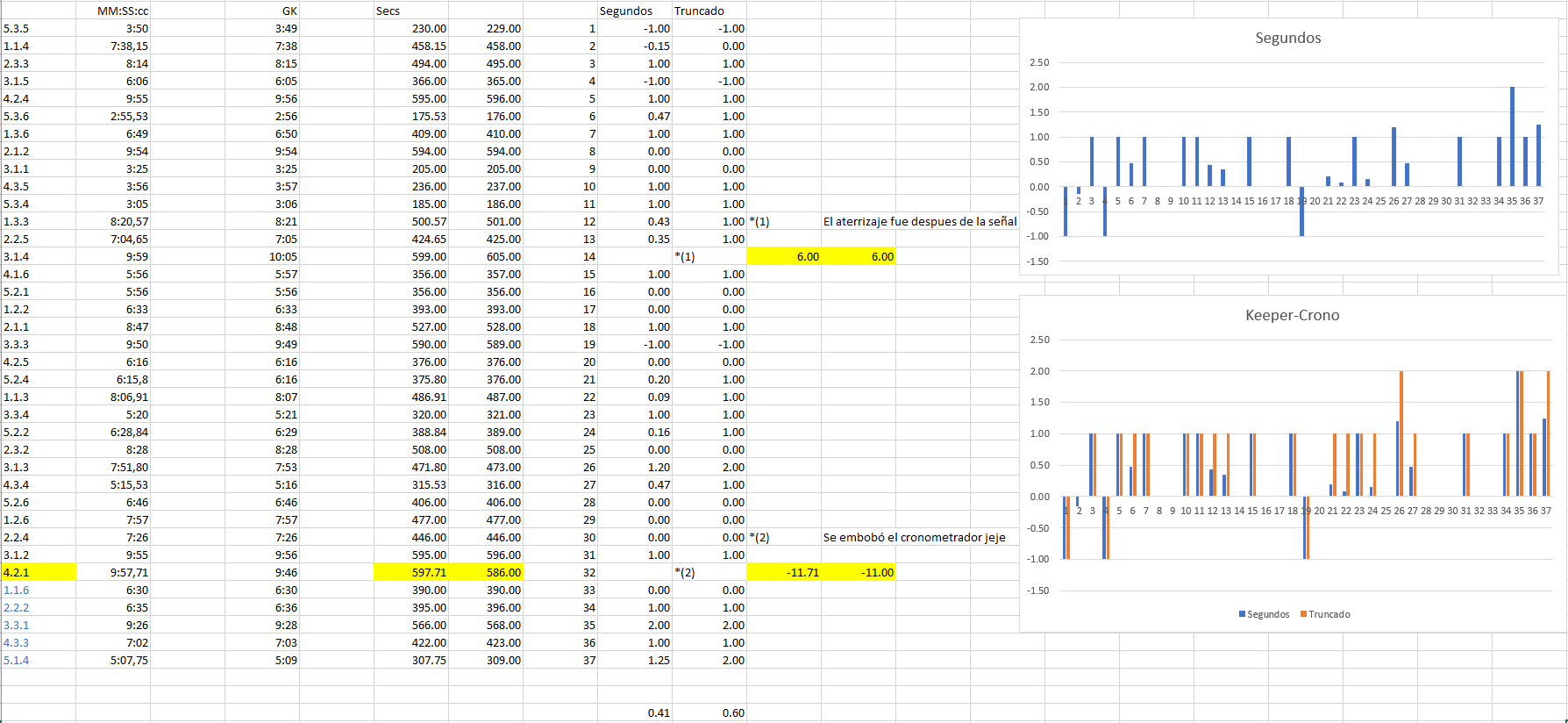Click the "Segundos" chart title
The height and width of the screenshot is (723, 1568).
(1287, 38)
